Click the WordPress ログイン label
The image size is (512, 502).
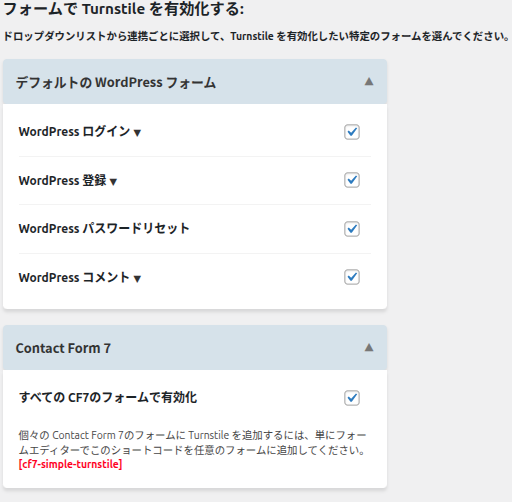74,132
